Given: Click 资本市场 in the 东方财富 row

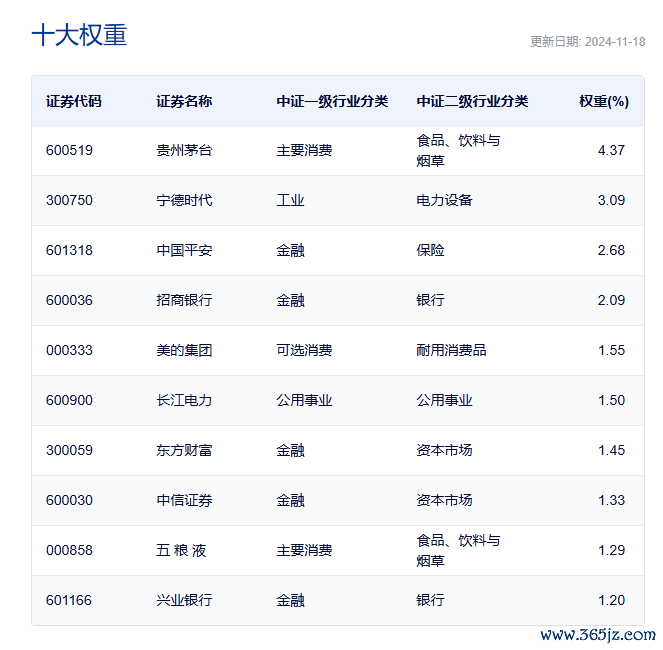Looking at the screenshot, I should point(444,450).
